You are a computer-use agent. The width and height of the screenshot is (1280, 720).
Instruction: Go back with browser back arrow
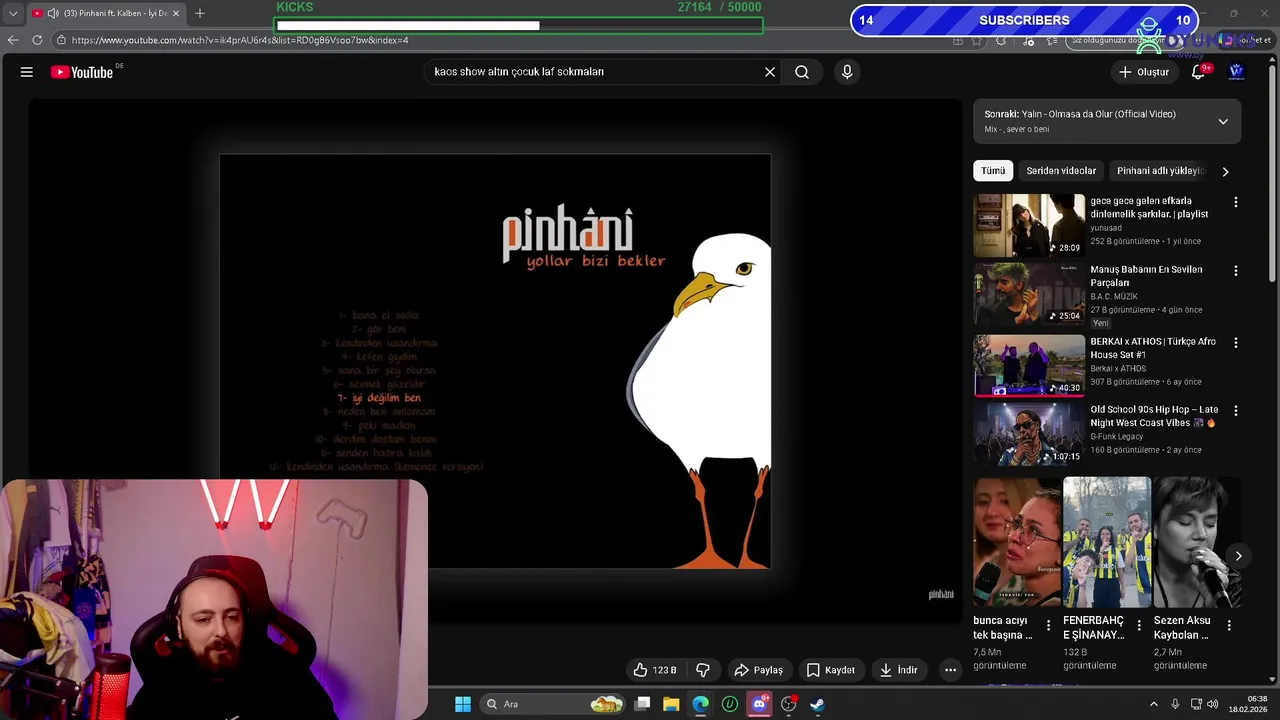point(12,40)
